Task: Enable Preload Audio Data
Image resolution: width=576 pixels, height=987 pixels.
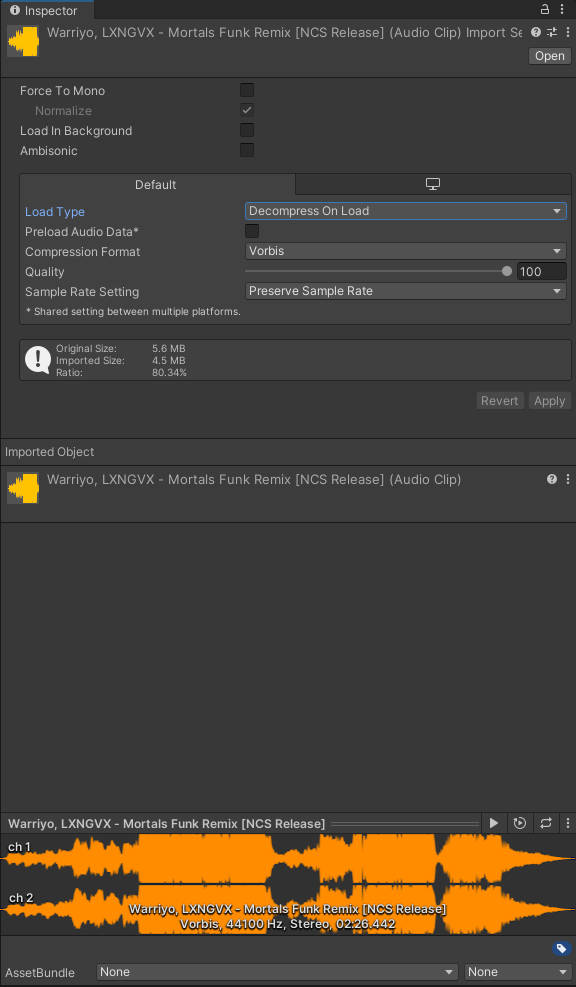Action: [x=251, y=230]
